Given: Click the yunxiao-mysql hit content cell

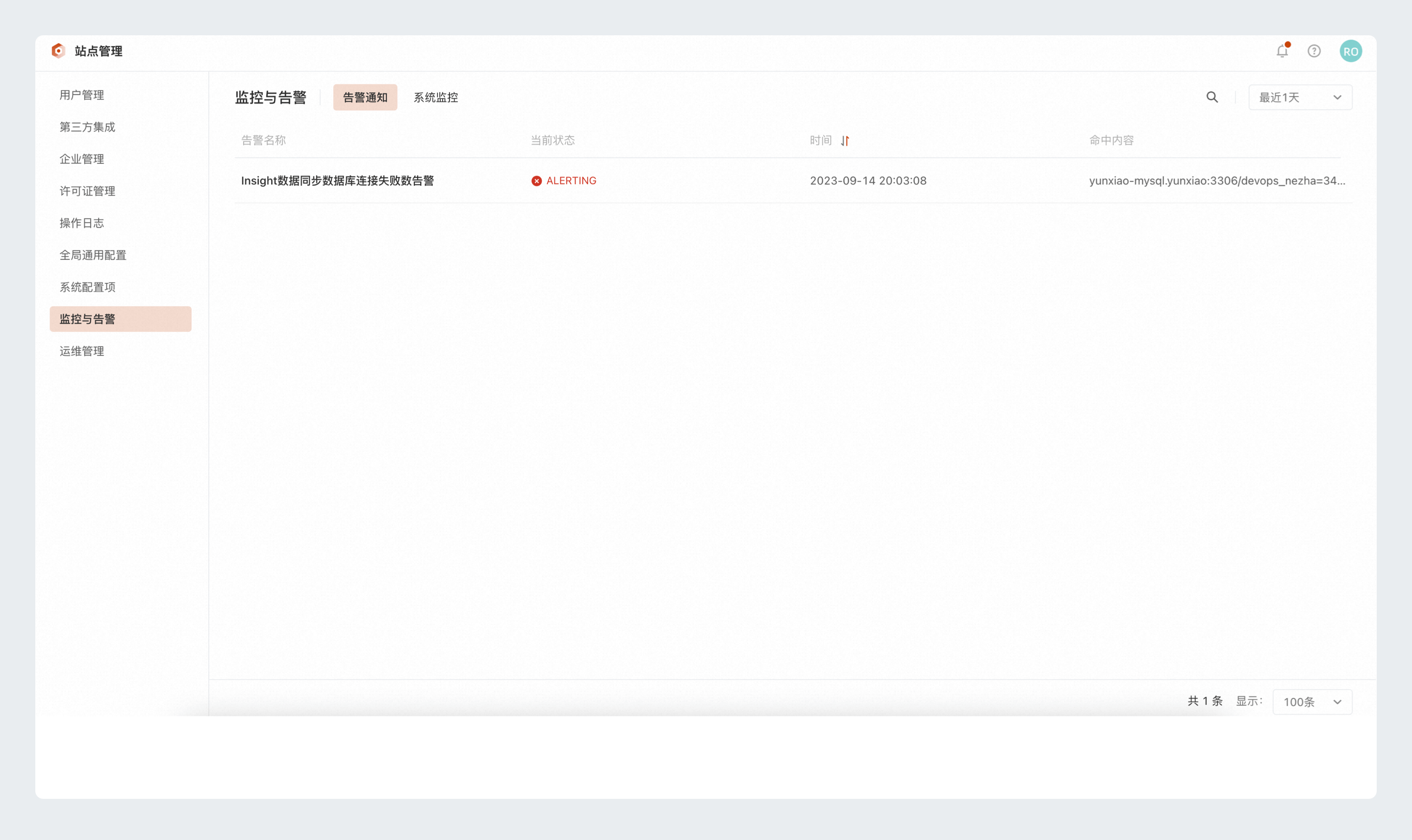Looking at the screenshot, I should tap(1217, 180).
